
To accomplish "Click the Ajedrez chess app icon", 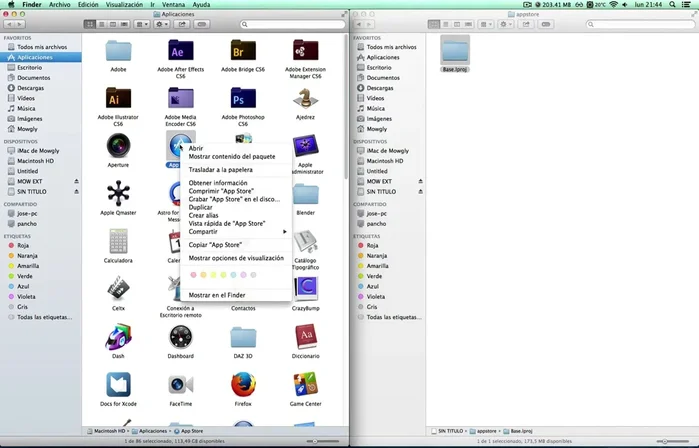I will 305,98.
